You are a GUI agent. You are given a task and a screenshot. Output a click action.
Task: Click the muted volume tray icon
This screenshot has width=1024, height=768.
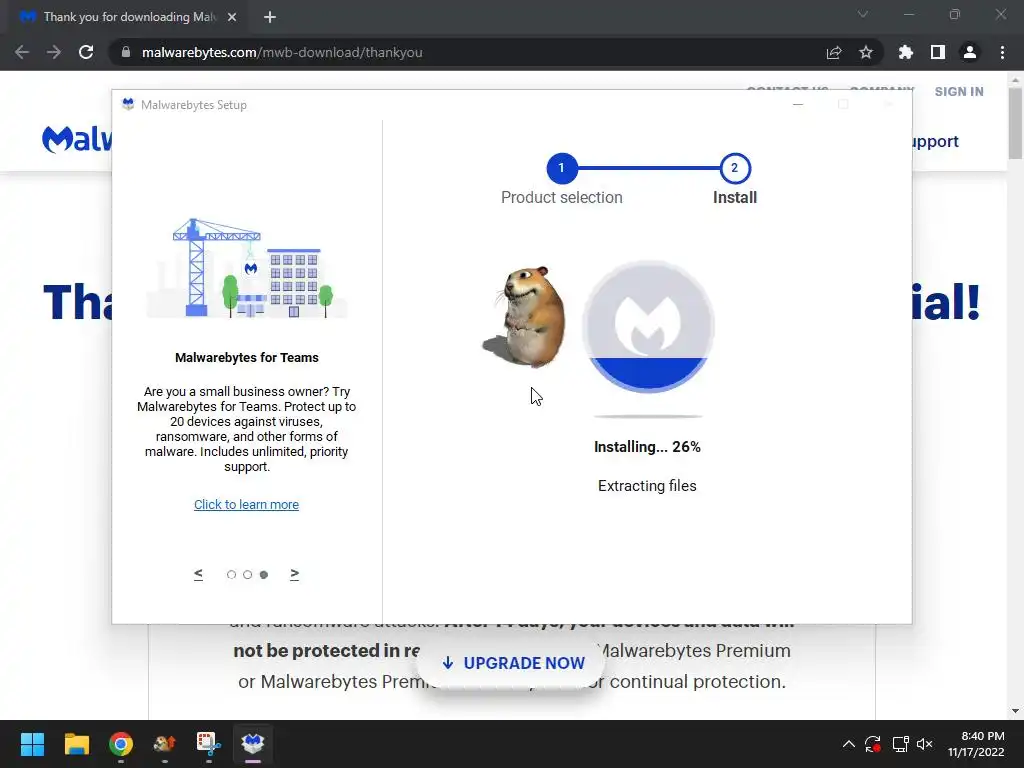click(x=925, y=744)
